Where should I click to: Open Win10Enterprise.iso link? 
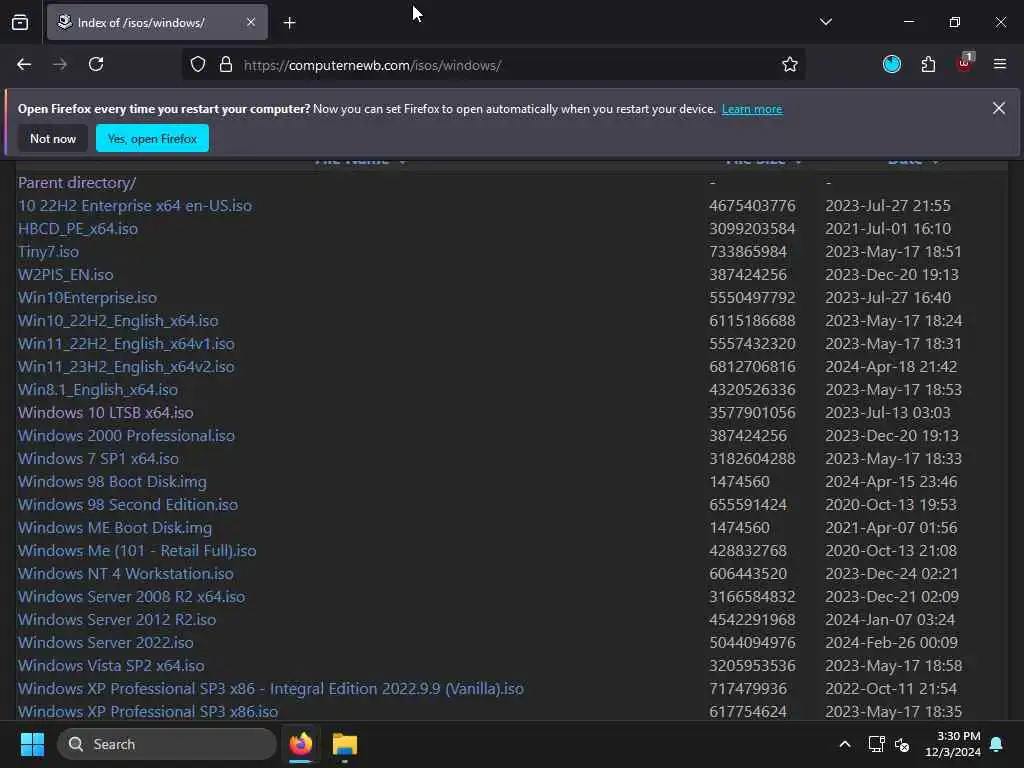click(88, 298)
